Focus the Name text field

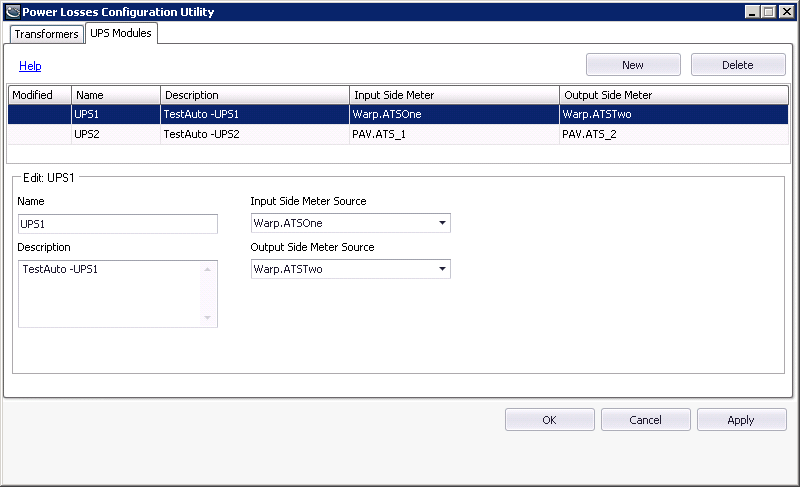(117, 224)
